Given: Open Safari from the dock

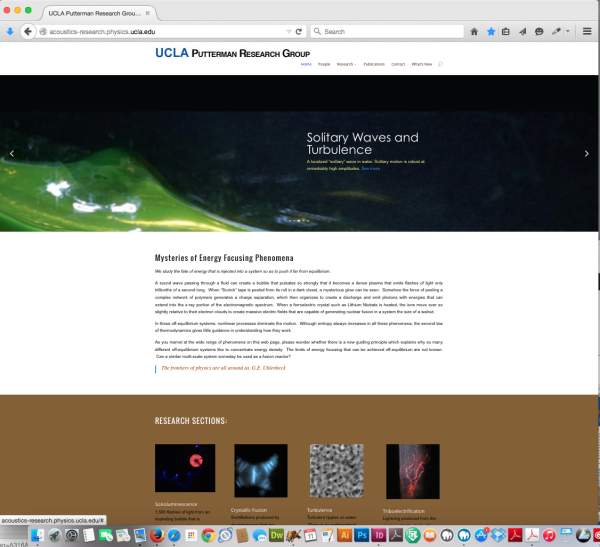Looking at the screenshot, I should point(174,535).
